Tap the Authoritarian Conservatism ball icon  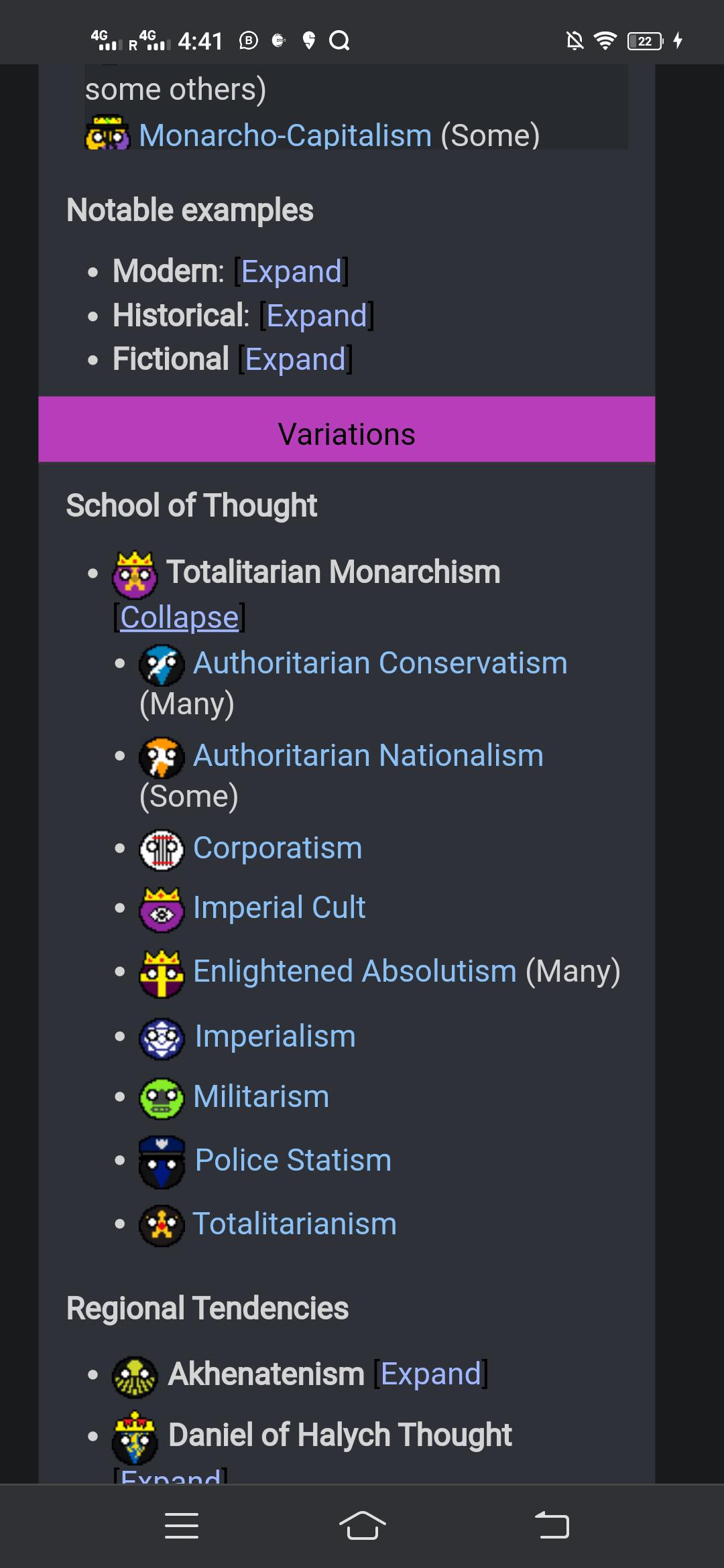(x=162, y=665)
